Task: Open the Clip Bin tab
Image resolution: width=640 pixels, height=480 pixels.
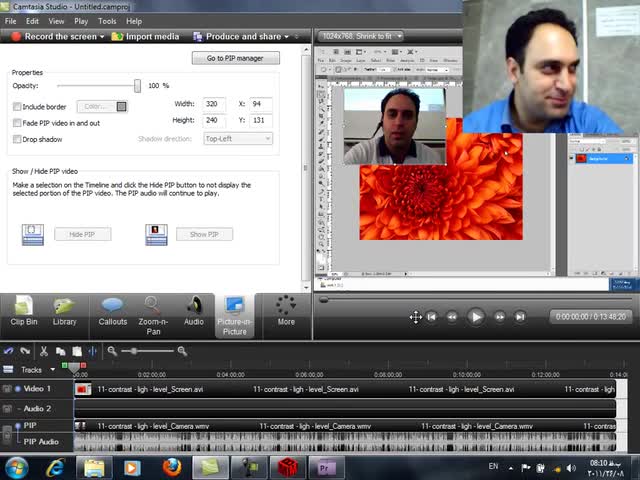Action: [x=24, y=312]
